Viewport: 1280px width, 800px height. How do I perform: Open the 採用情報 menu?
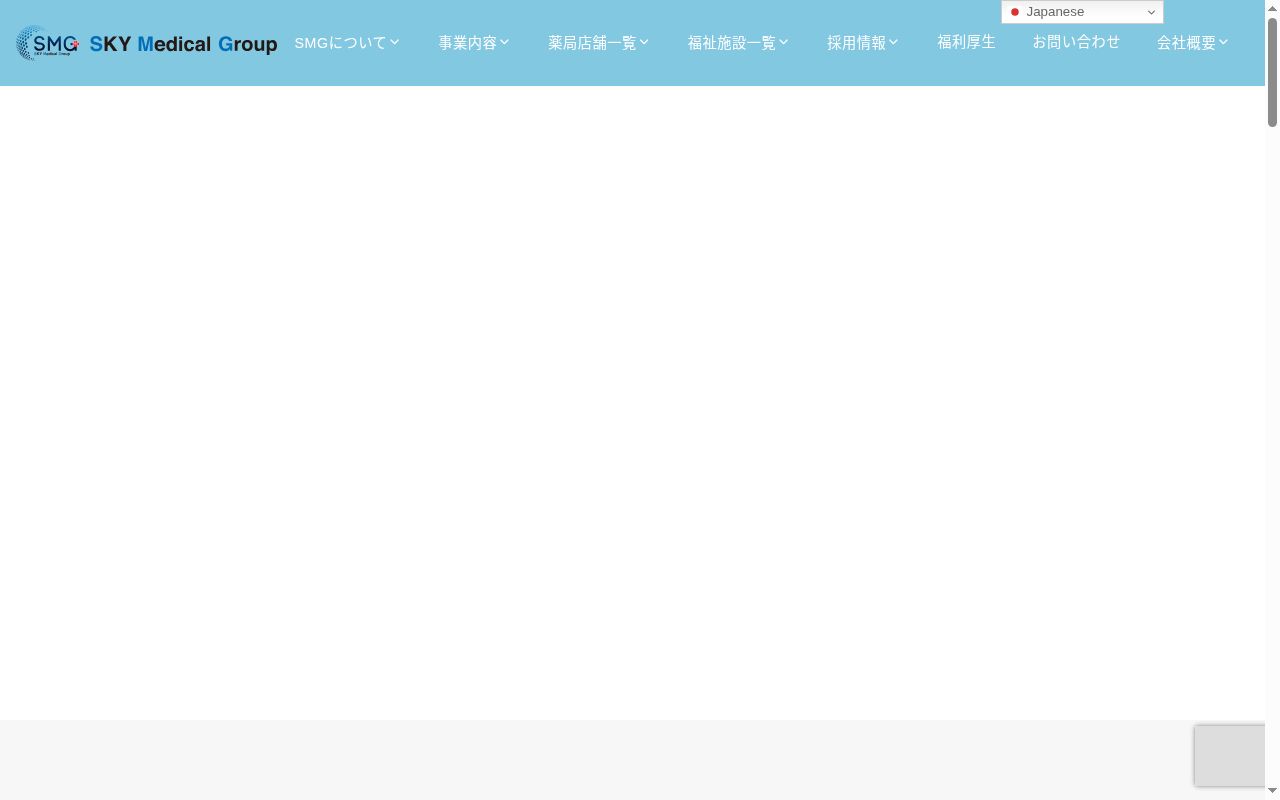pyautogui.click(x=863, y=43)
